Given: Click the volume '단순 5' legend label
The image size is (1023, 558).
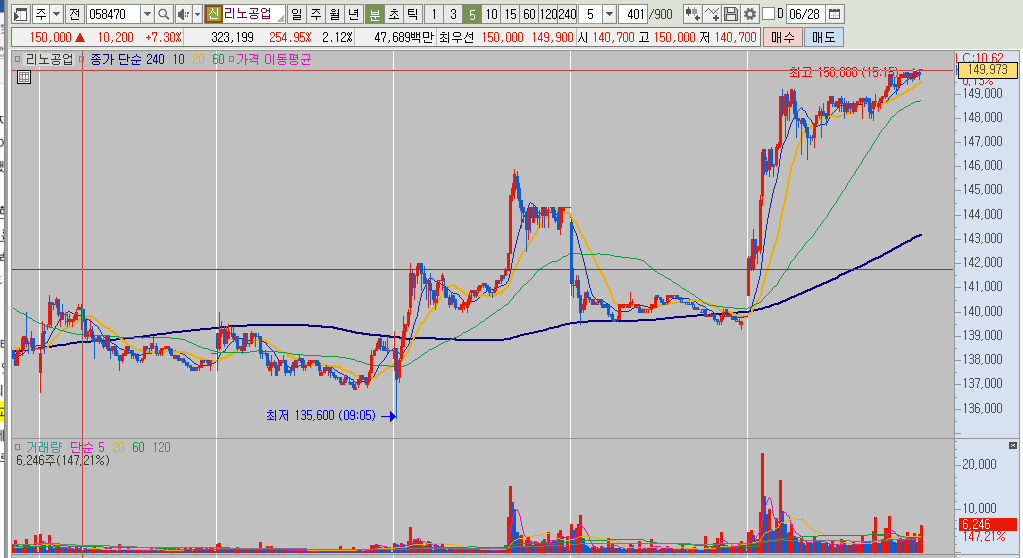Looking at the screenshot, I should click(87, 447).
